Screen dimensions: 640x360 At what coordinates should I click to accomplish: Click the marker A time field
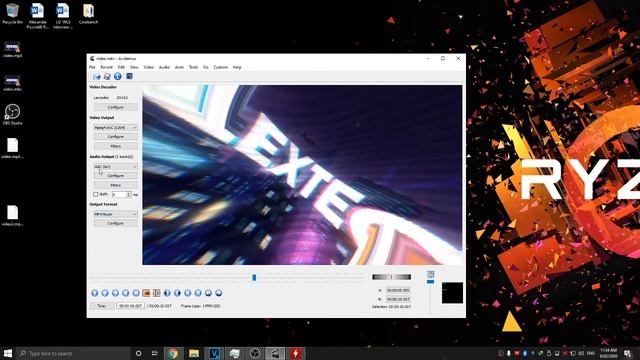click(398, 290)
